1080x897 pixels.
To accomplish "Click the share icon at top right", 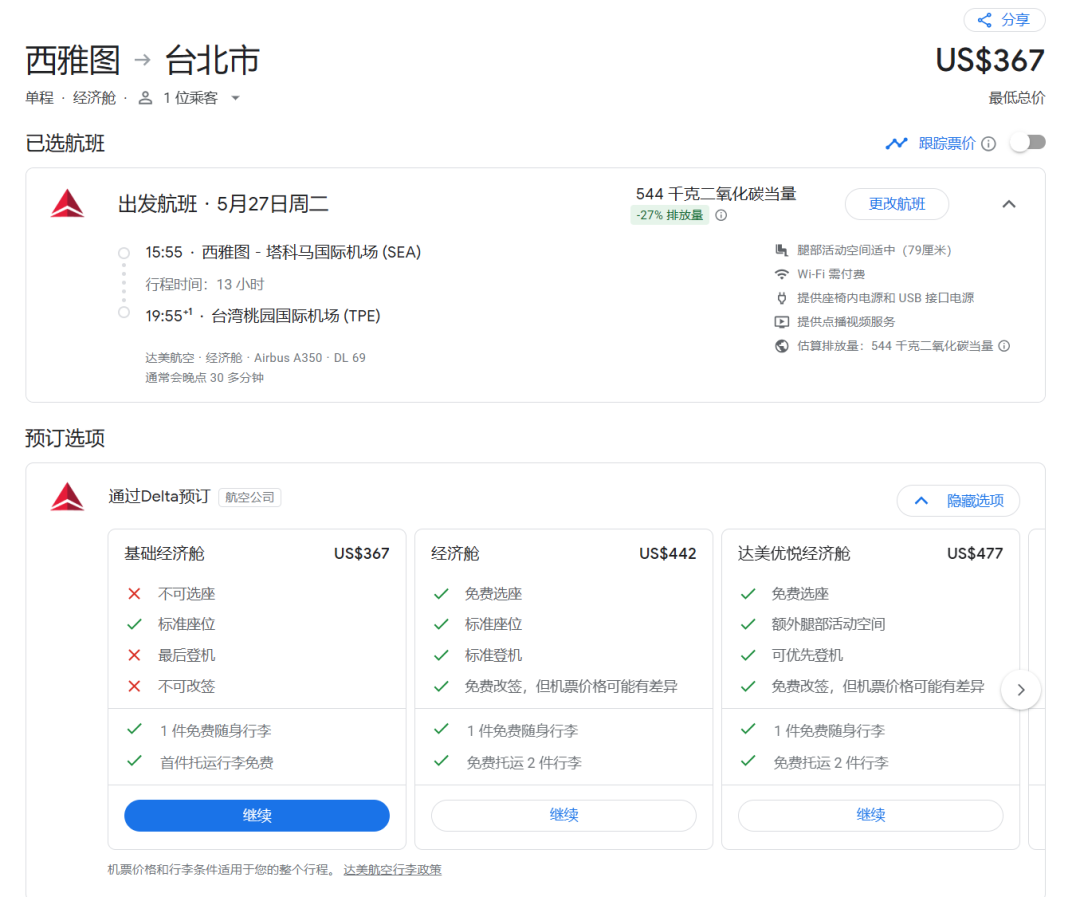I will pos(985,20).
